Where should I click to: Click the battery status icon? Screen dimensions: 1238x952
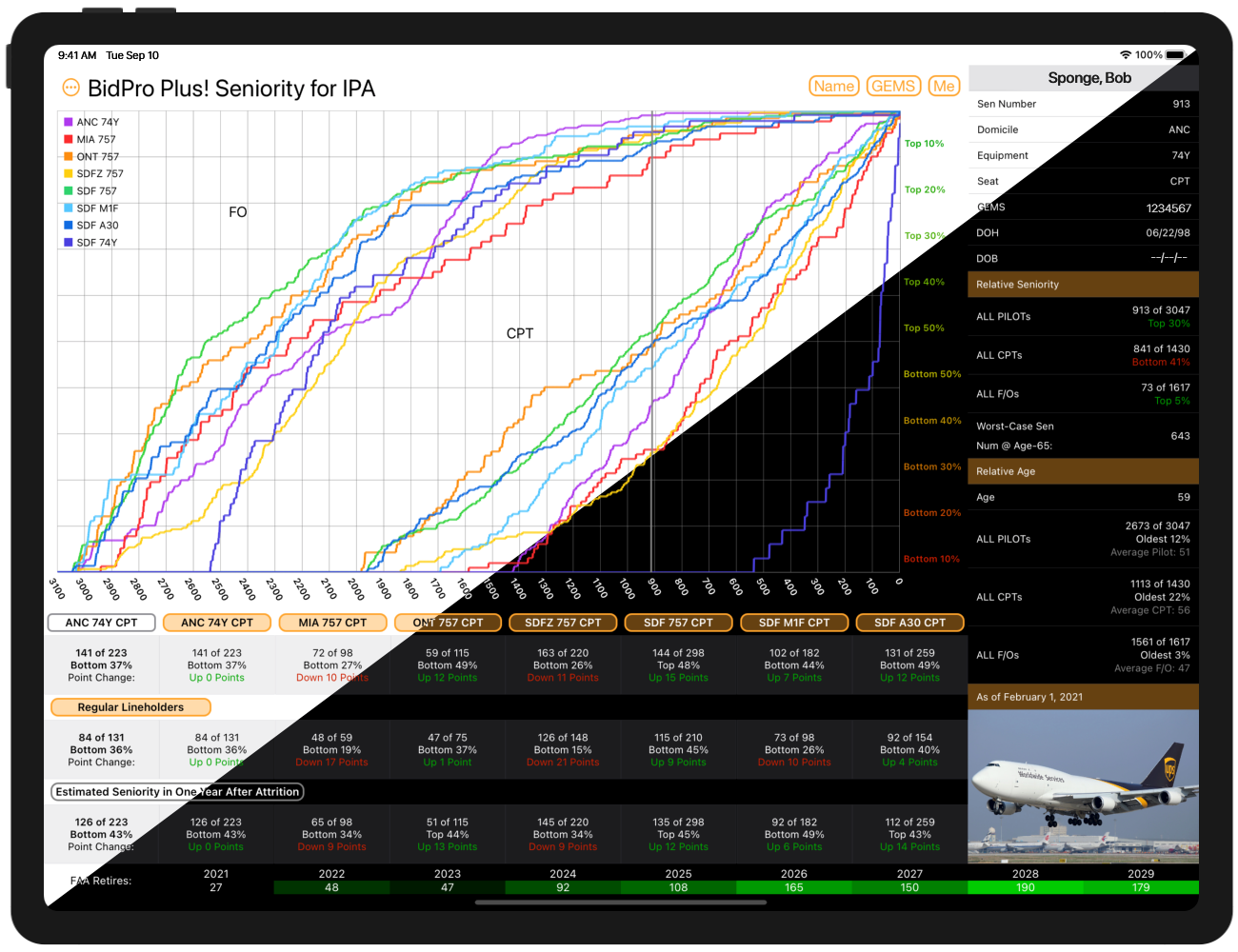[x=1175, y=55]
